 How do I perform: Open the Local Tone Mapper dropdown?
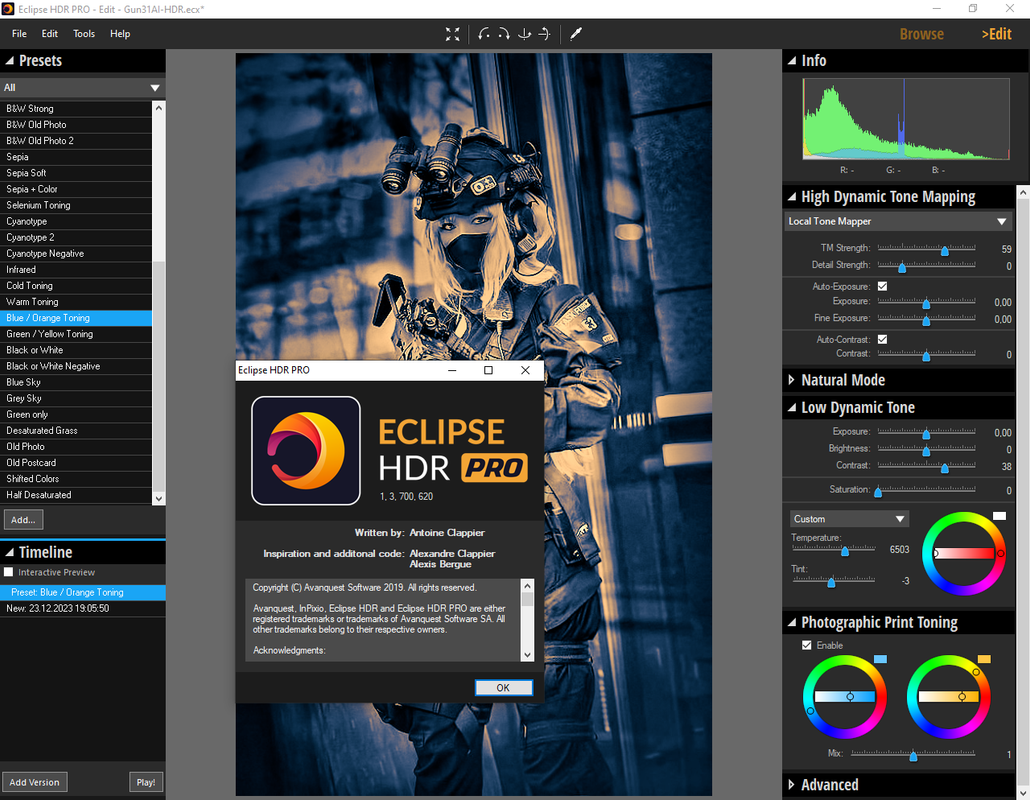tap(898, 221)
